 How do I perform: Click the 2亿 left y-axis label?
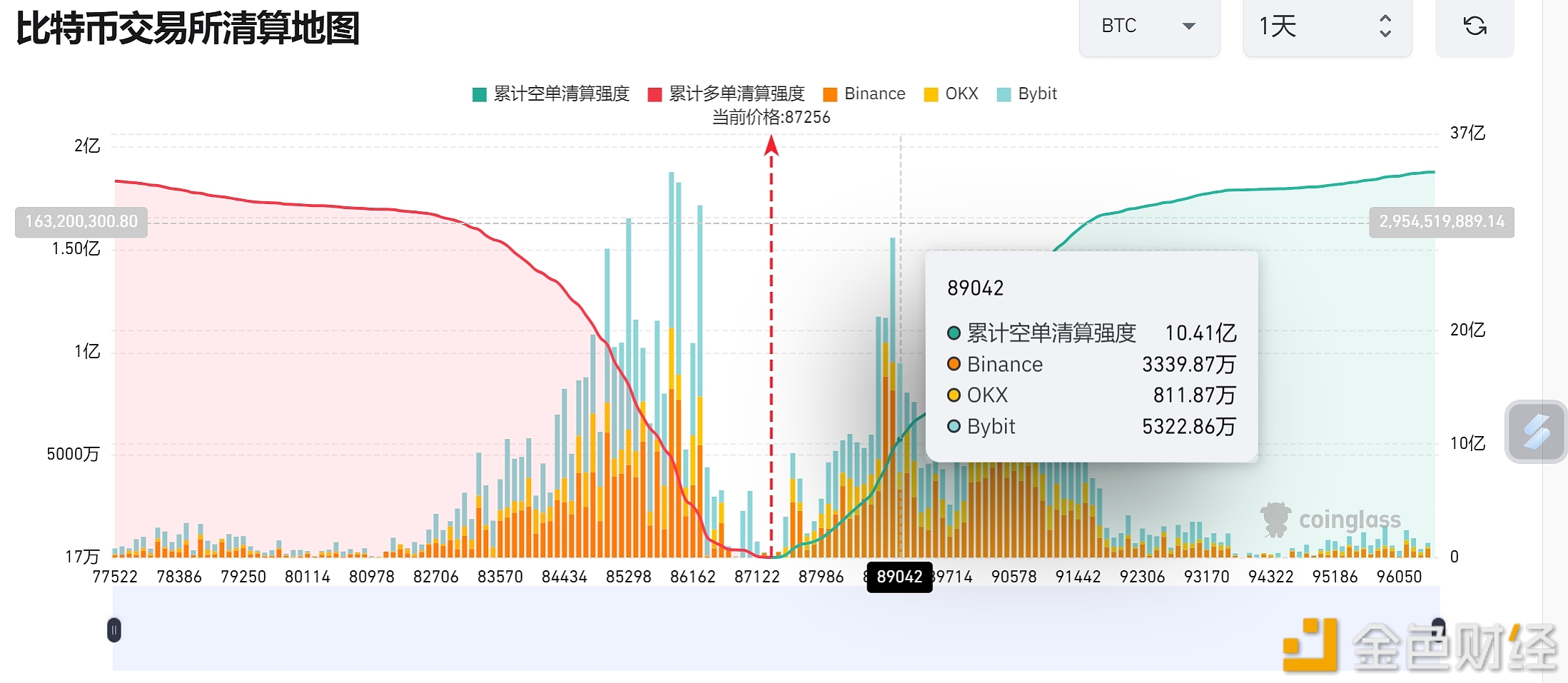[x=87, y=146]
